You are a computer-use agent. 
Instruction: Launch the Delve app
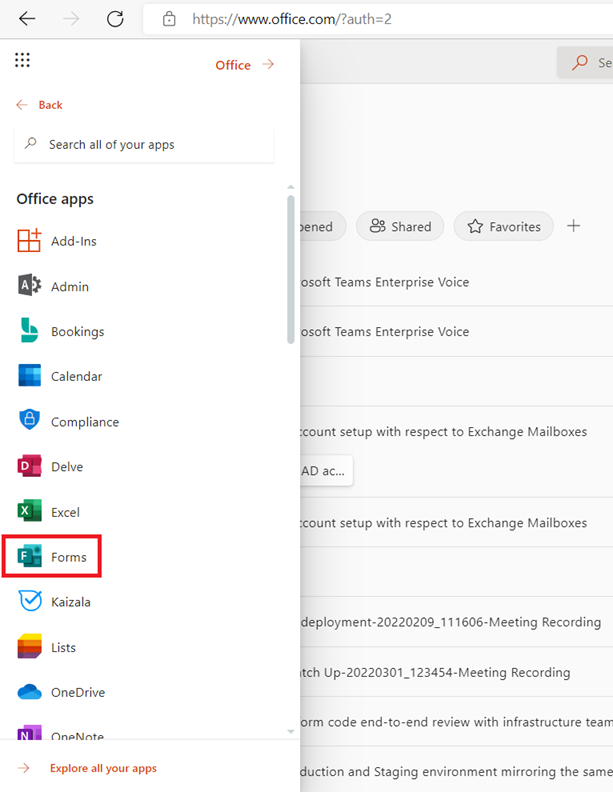click(30, 466)
